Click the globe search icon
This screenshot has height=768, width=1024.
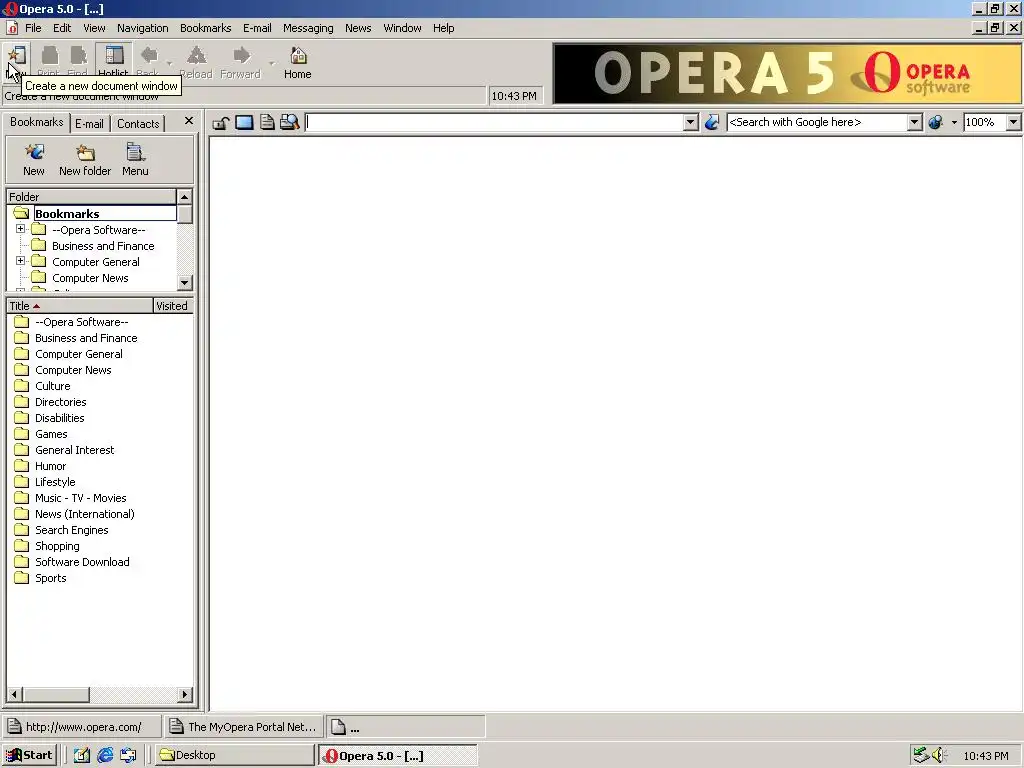[936, 122]
